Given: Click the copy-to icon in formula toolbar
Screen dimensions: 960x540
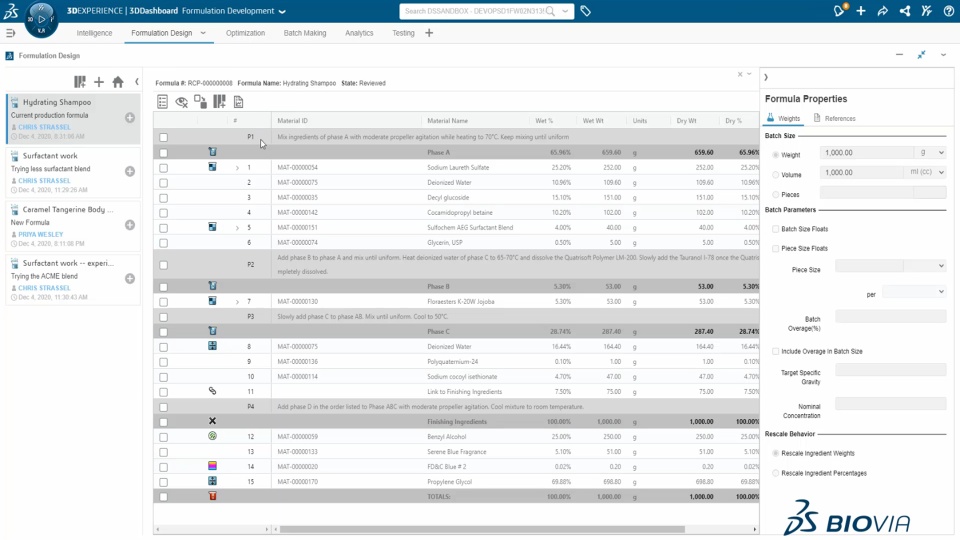Looking at the screenshot, I should (200, 102).
